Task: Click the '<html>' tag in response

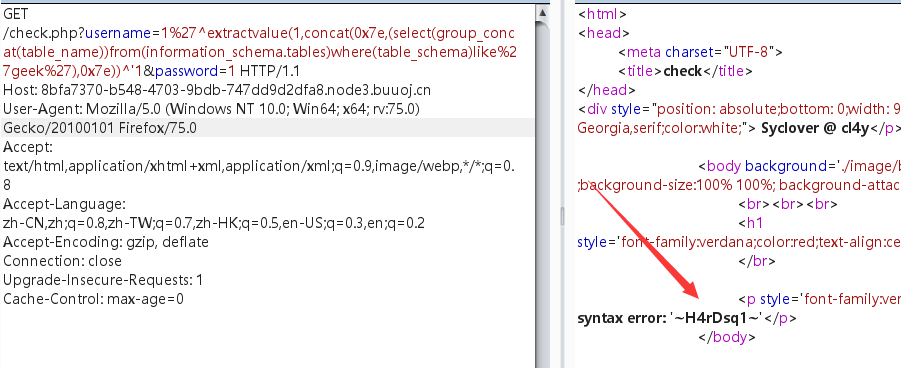Action: point(602,14)
